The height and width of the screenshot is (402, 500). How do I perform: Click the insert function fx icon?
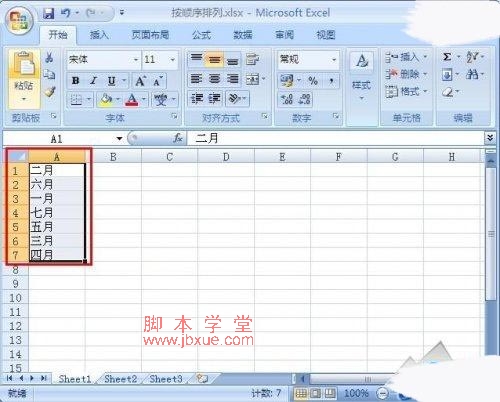pyautogui.click(x=178, y=138)
